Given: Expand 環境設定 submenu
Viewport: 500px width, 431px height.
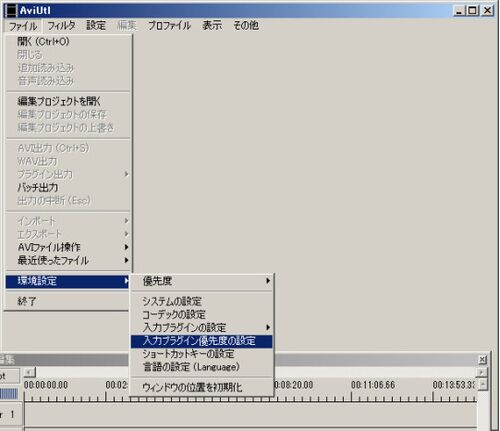Looking at the screenshot, I should [x=68, y=281].
